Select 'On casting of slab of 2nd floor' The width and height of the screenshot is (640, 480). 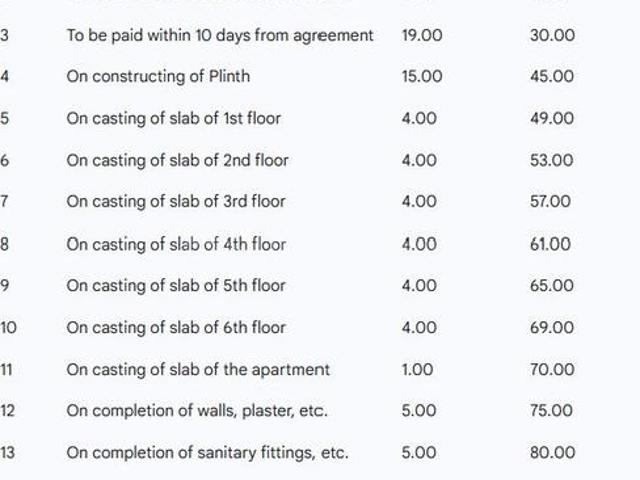(177, 160)
